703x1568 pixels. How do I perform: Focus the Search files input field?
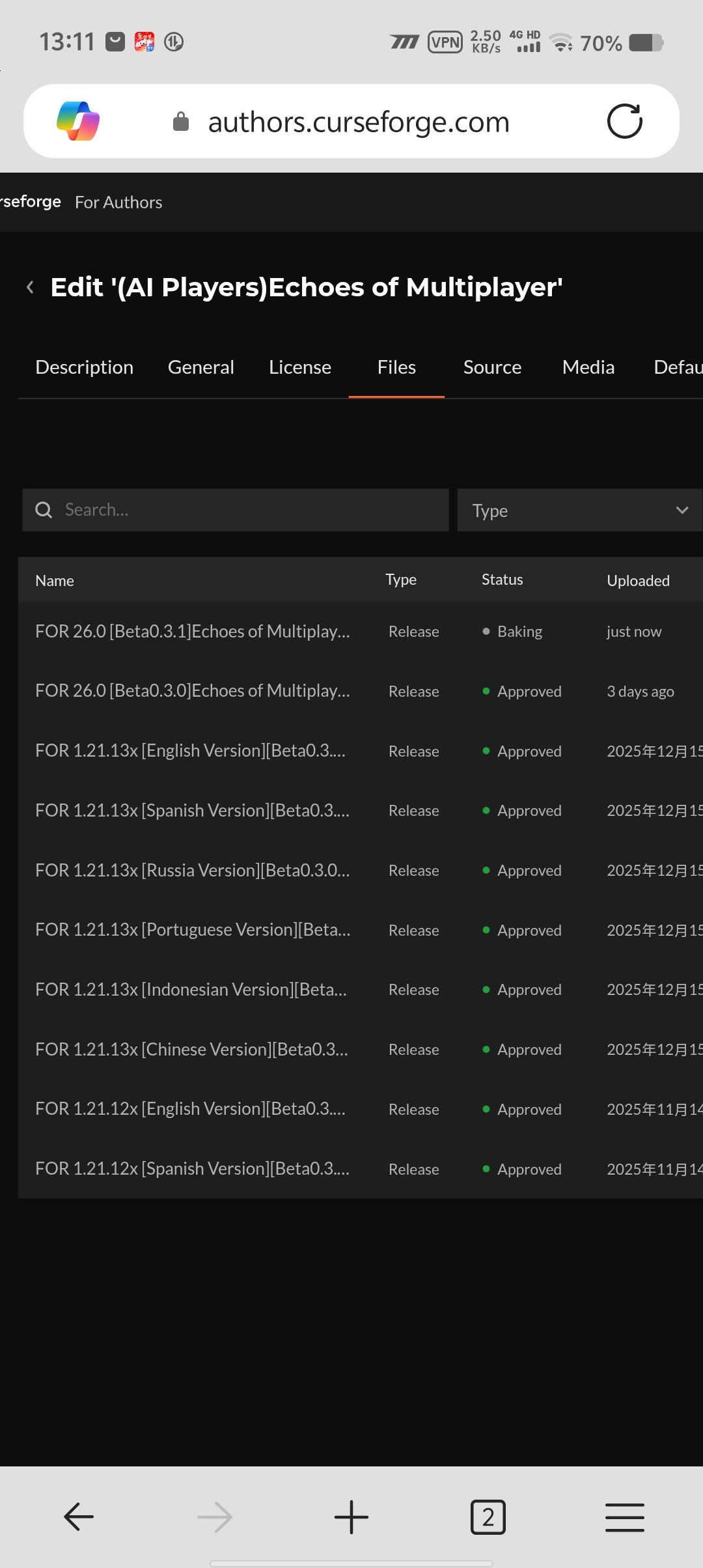click(x=236, y=510)
